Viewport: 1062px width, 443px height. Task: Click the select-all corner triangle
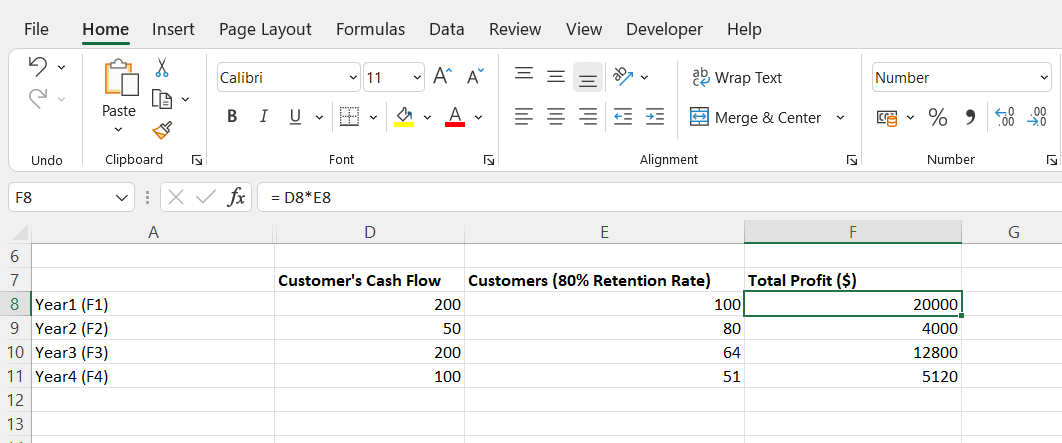coord(20,233)
